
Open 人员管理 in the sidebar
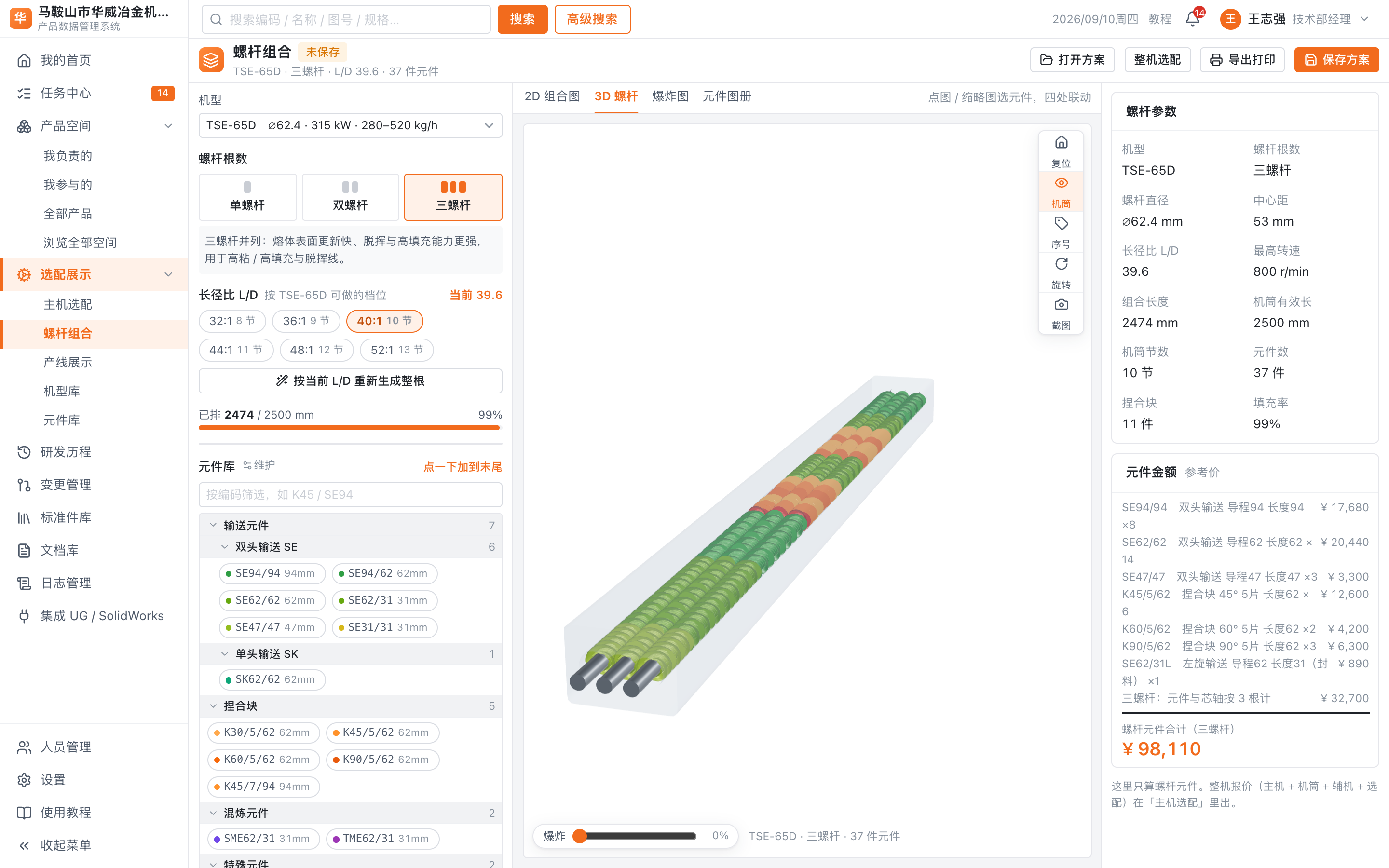pyautogui.click(x=94, y=747)
